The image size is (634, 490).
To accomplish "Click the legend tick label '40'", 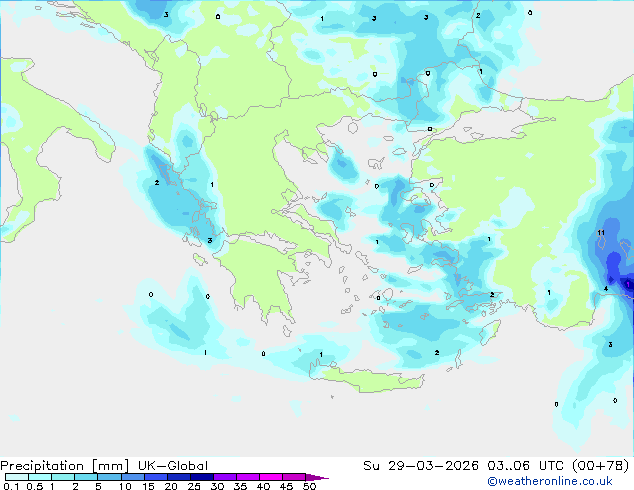I will [263, 486].
